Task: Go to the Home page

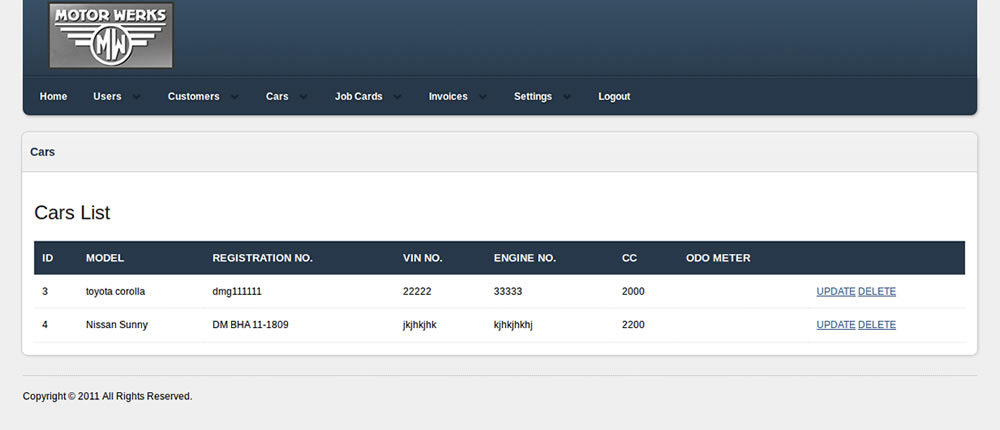Action: pos(53,97)
